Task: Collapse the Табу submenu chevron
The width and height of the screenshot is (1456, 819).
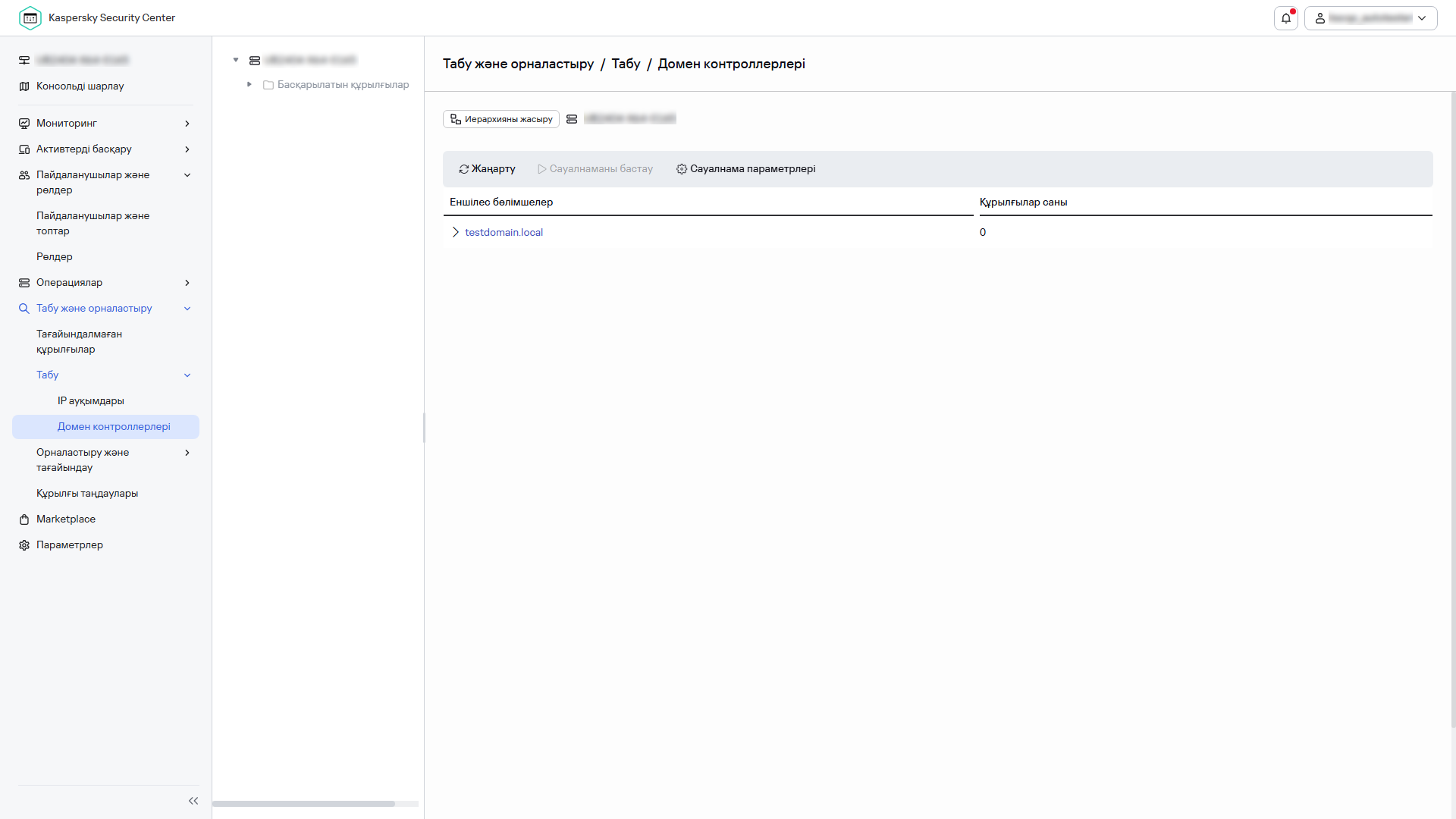Action: [x=187, y=375]
